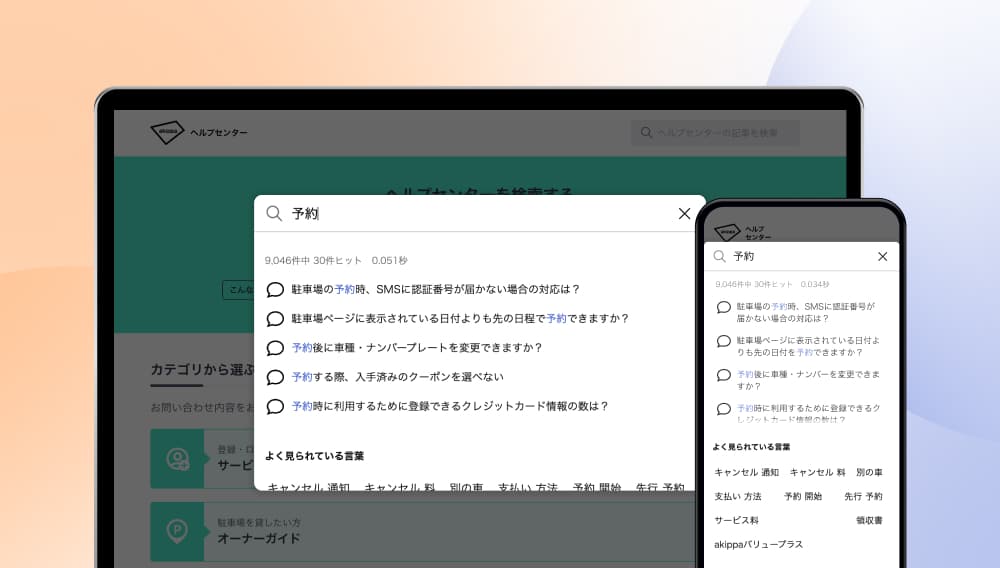Screen dimensions: 1000x568
Task: Click the magnifier icon in phone search bar
Action: pos(719,256)
